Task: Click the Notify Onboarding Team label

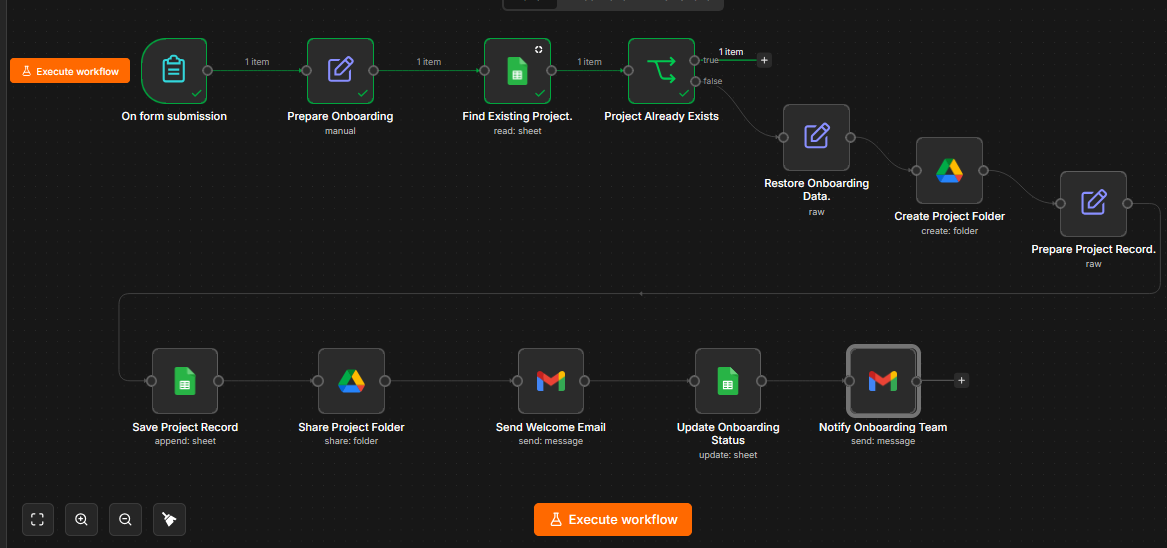Action: [883, 427]
